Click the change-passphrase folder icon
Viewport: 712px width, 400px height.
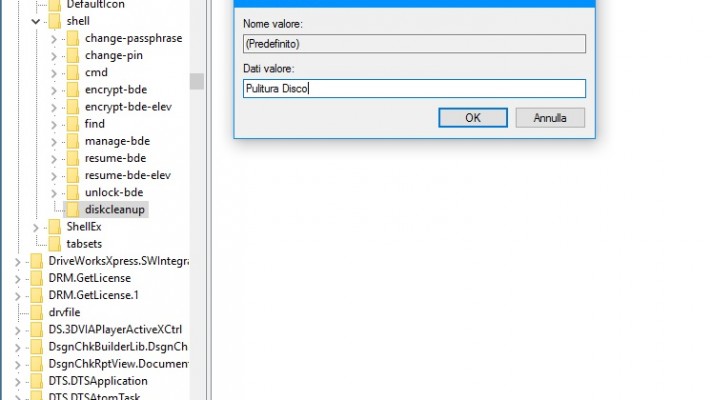(73, 38)
